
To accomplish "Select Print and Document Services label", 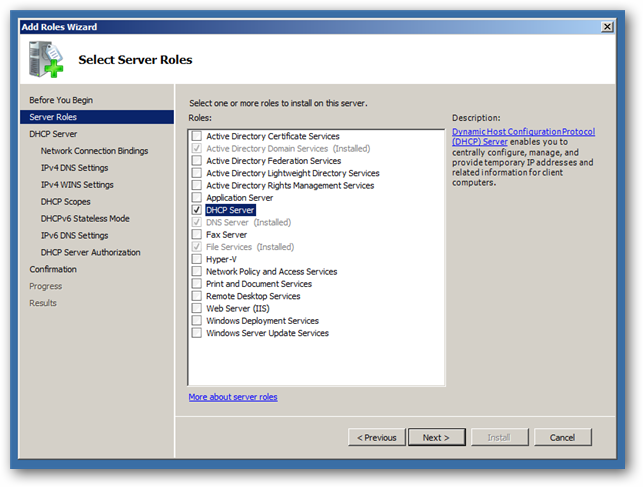I will click(x=259, y=284).
